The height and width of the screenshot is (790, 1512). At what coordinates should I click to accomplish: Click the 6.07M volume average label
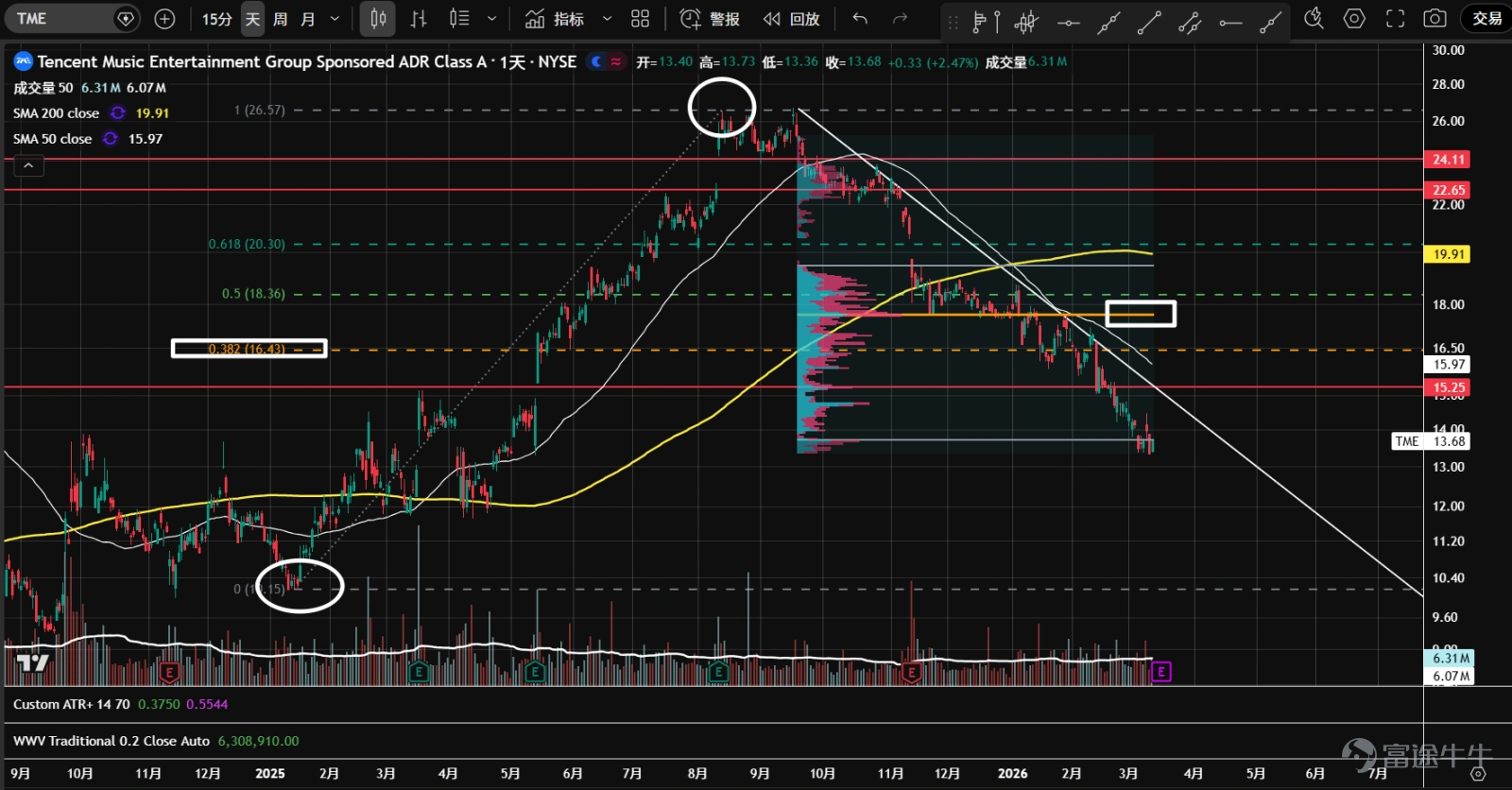pyautogui.click(x=1450, y=676)
